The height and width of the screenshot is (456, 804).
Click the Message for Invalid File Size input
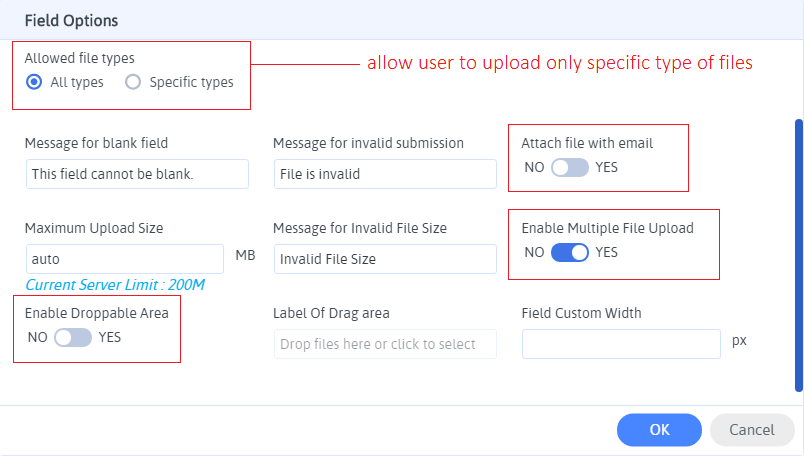click(x=384, y=258)
